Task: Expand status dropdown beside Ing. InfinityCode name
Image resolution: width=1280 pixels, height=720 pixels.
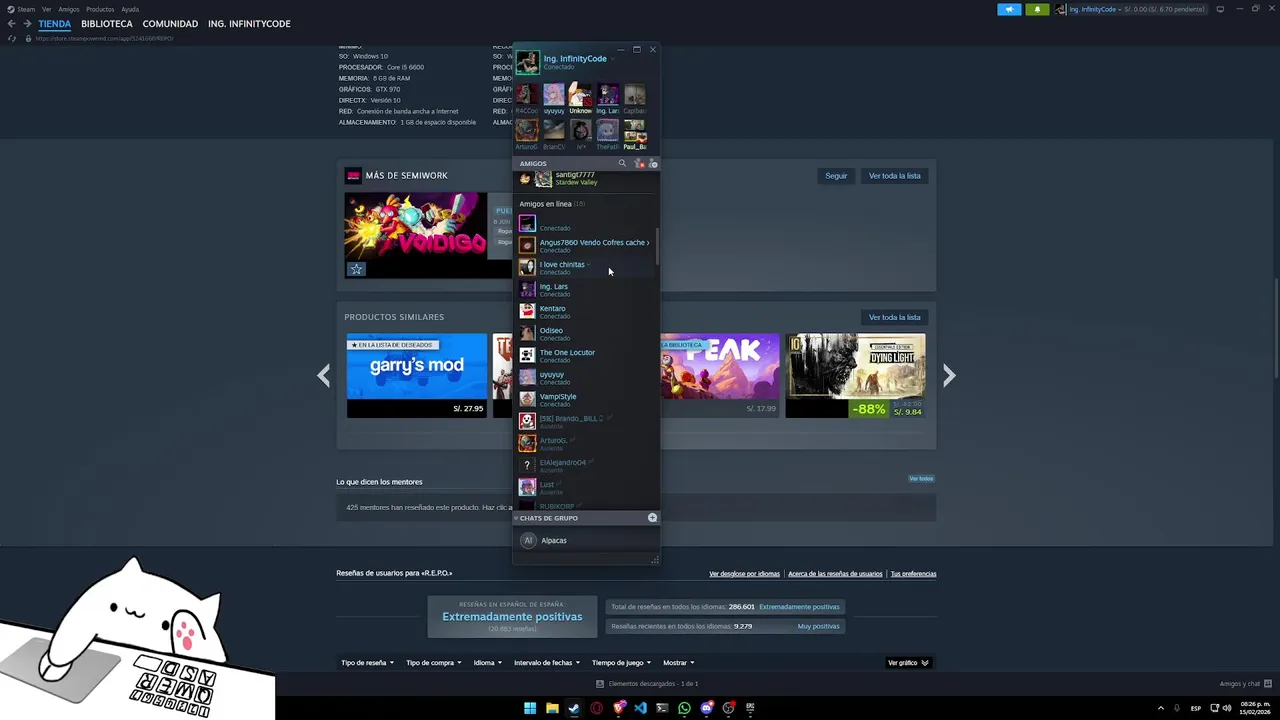Action: 612,59
